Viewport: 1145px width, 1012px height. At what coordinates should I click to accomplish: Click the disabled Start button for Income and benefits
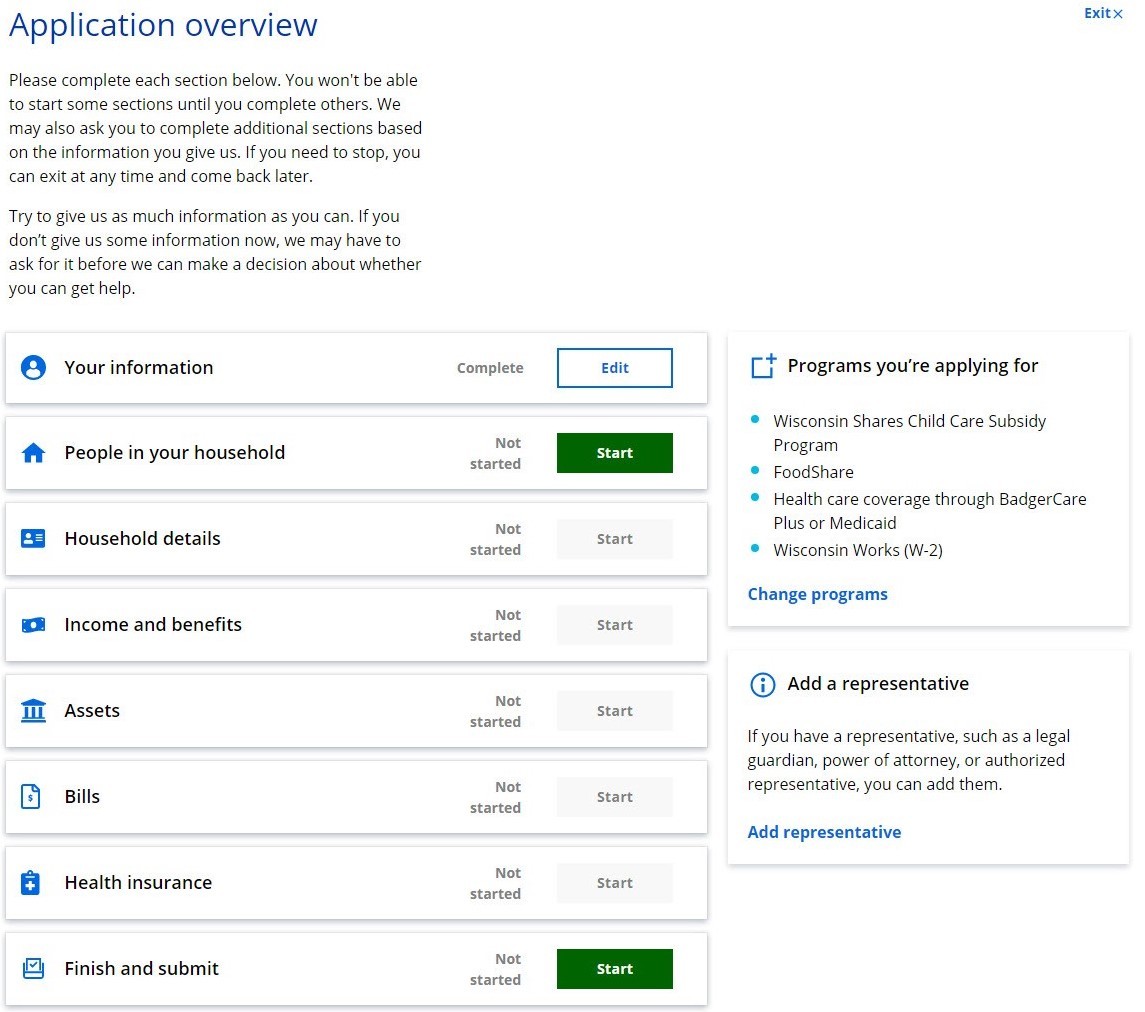pyautogui.click(x=614, y=625)
